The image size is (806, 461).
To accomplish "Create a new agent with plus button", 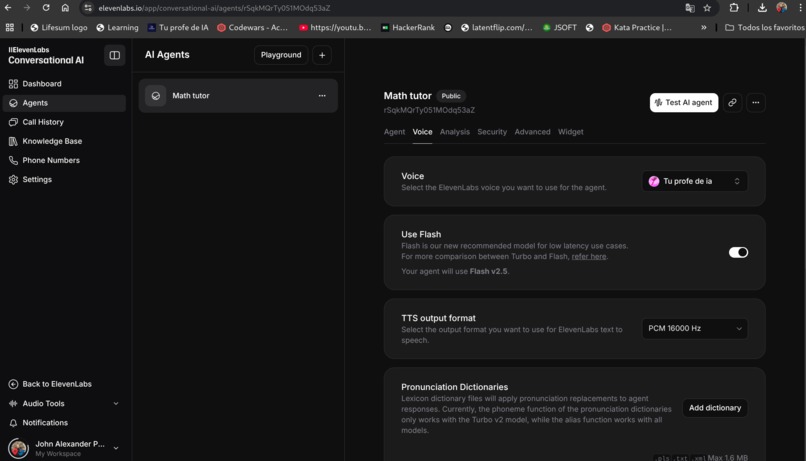I will click(x=322, y=55).
